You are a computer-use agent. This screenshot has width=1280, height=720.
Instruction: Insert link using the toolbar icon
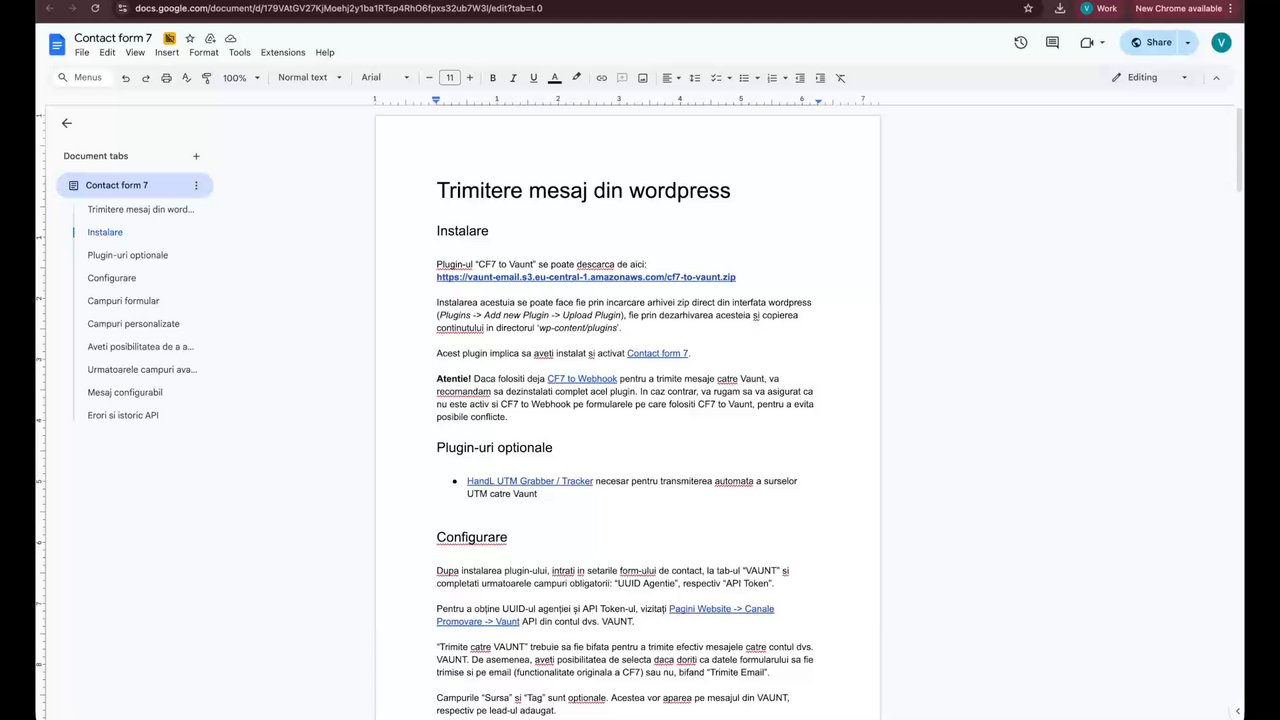click(x=601, y=78)
